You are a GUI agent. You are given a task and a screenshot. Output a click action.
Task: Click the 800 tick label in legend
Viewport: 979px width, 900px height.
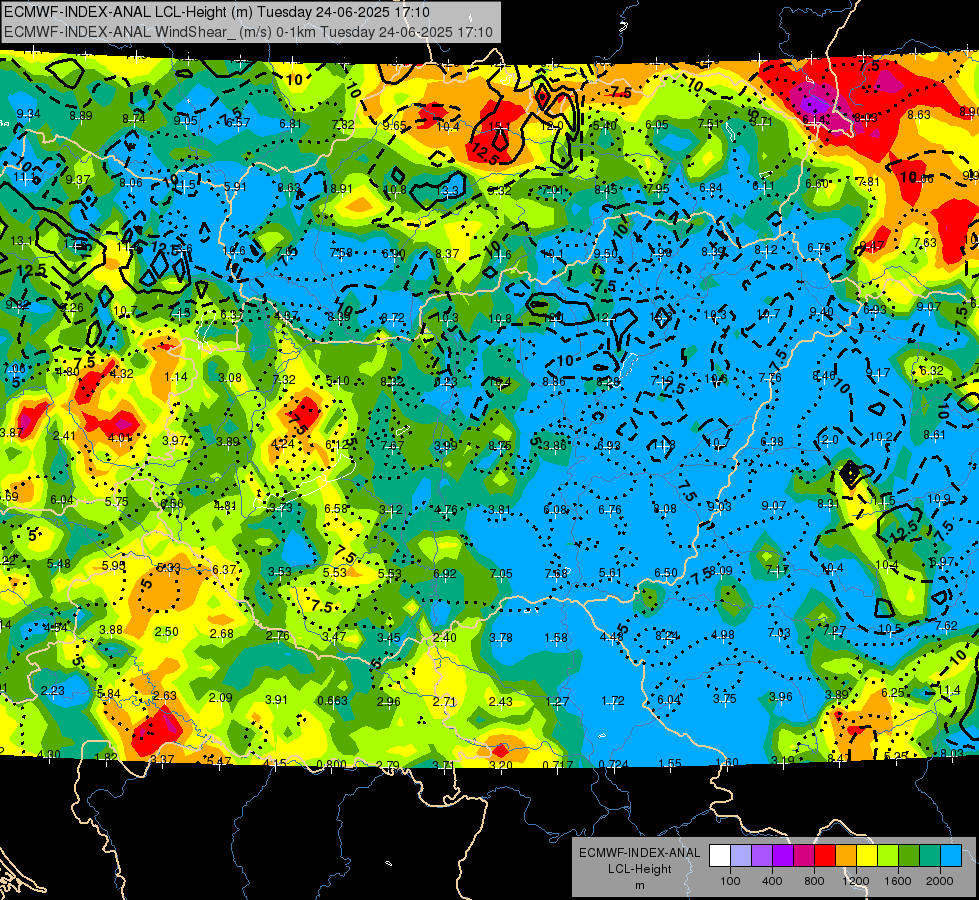pos(814,881)
